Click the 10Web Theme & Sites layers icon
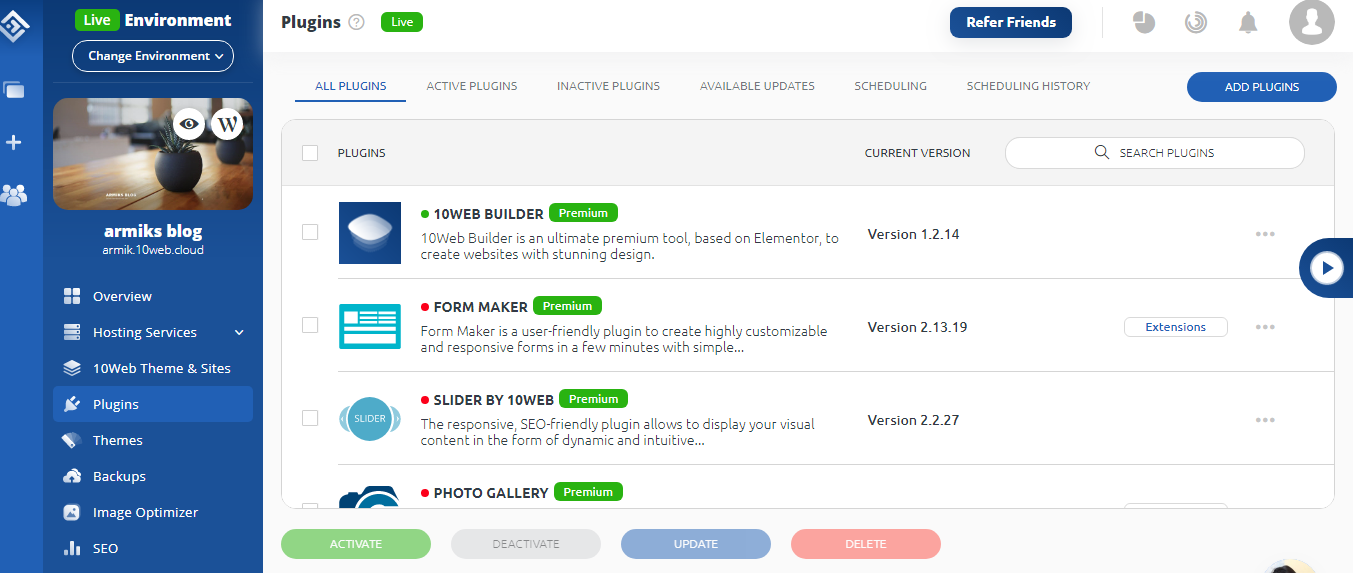 72,368
